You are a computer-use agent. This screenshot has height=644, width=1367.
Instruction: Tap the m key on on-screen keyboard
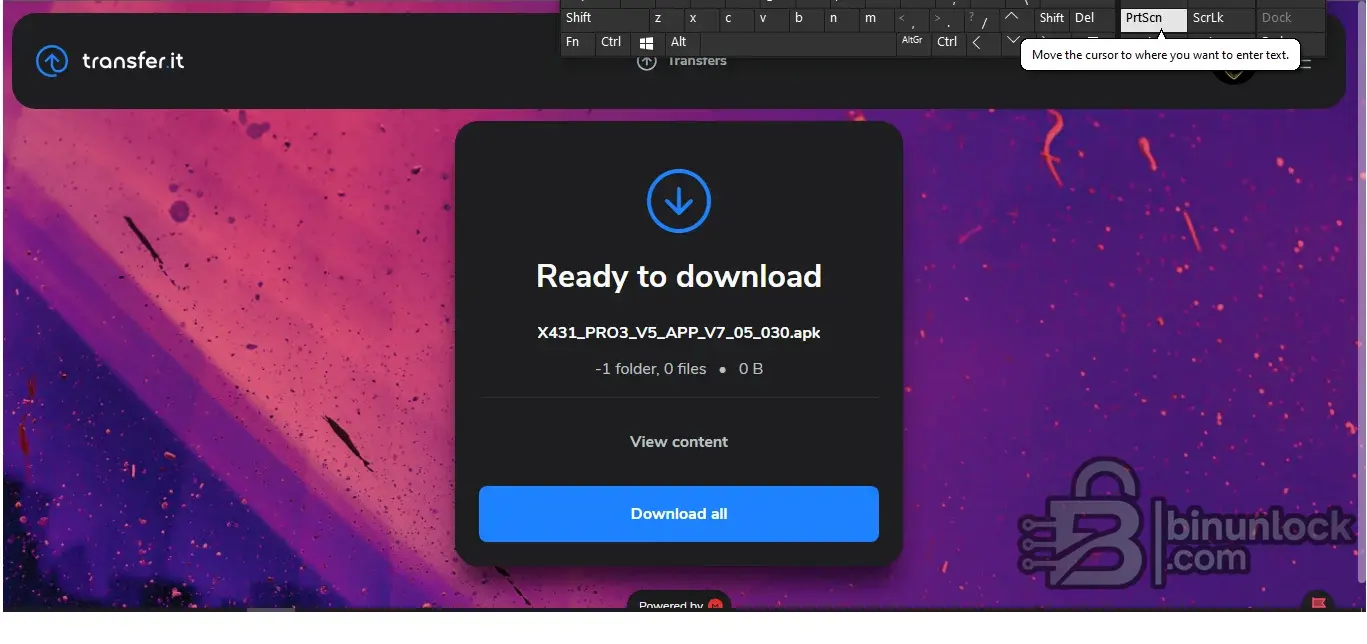[876, 19]
